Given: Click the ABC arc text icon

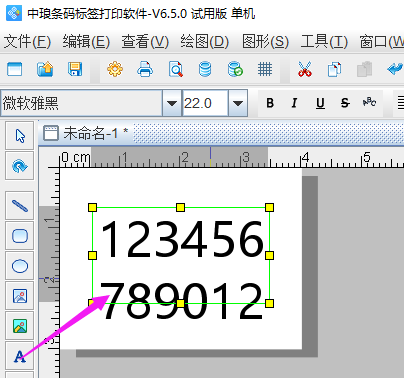Looking at the screenshot, I should (369, 102).
